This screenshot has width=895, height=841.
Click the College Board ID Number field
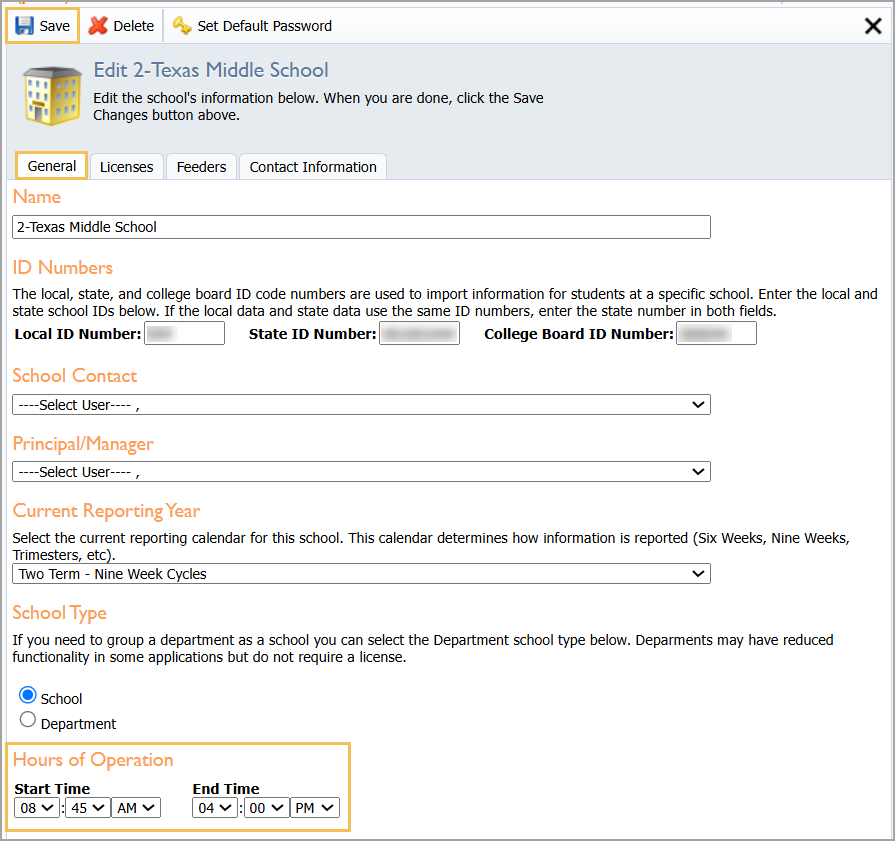pos(716,333)
